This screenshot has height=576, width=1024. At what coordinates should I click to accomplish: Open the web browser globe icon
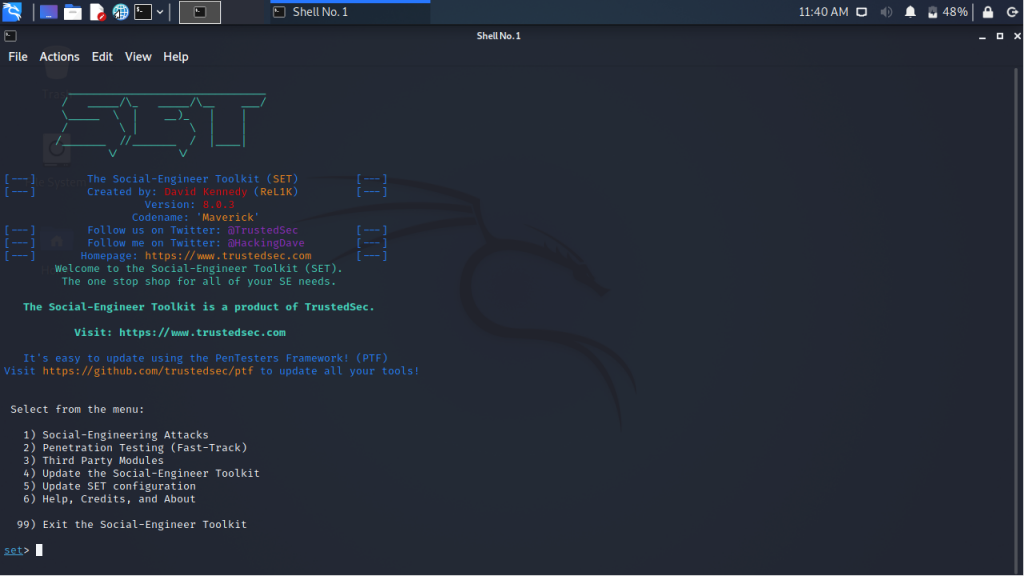(120, 12)
